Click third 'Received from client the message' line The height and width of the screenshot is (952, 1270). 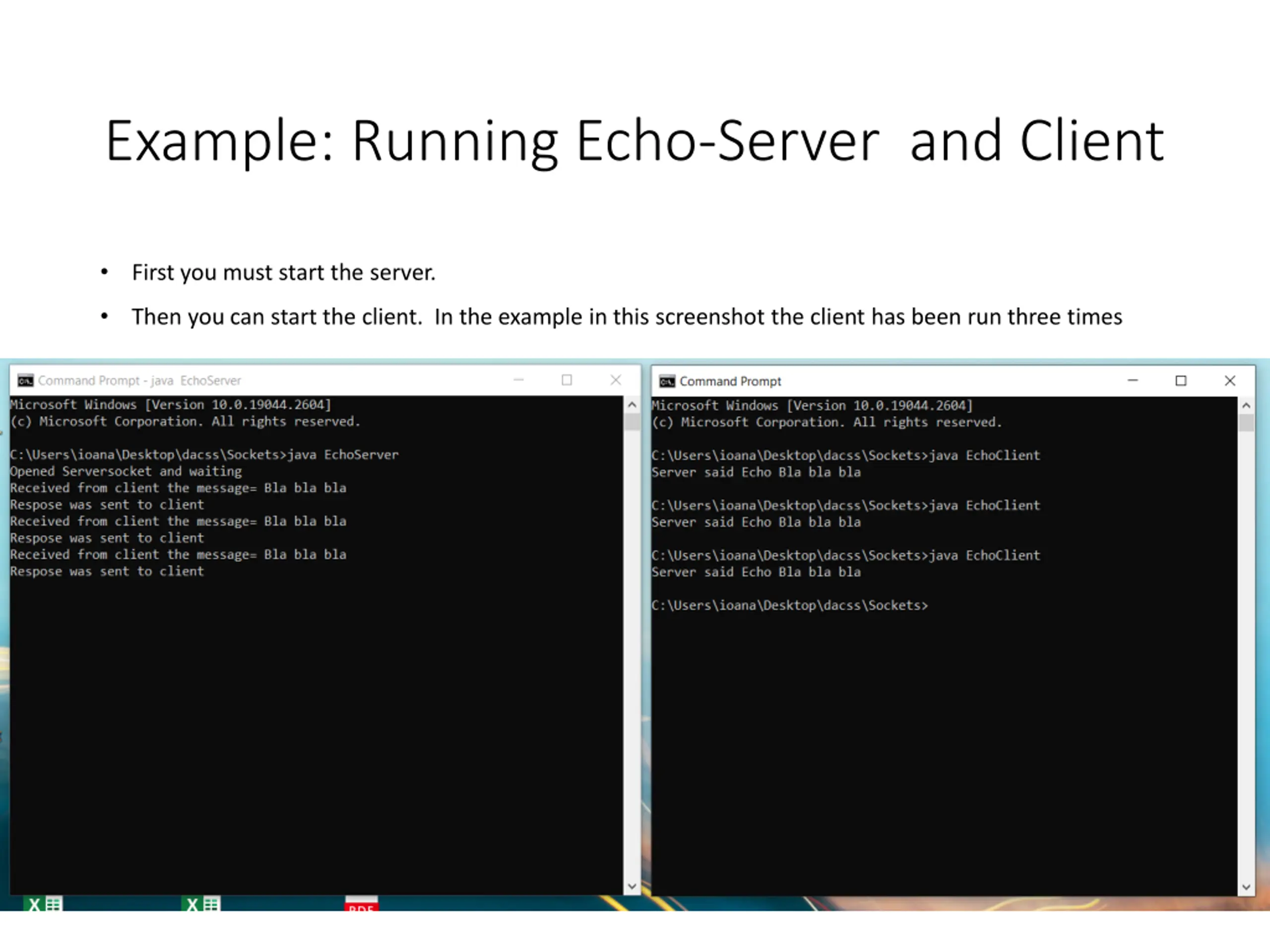tap(178, 554)
